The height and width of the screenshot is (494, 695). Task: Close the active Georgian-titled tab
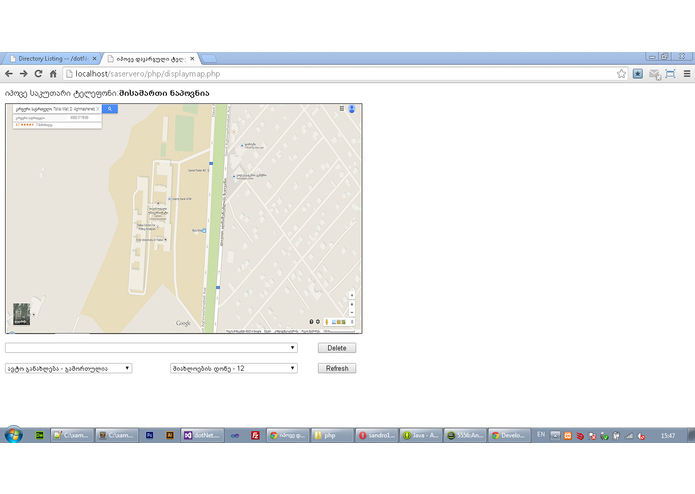pos(192,58)
